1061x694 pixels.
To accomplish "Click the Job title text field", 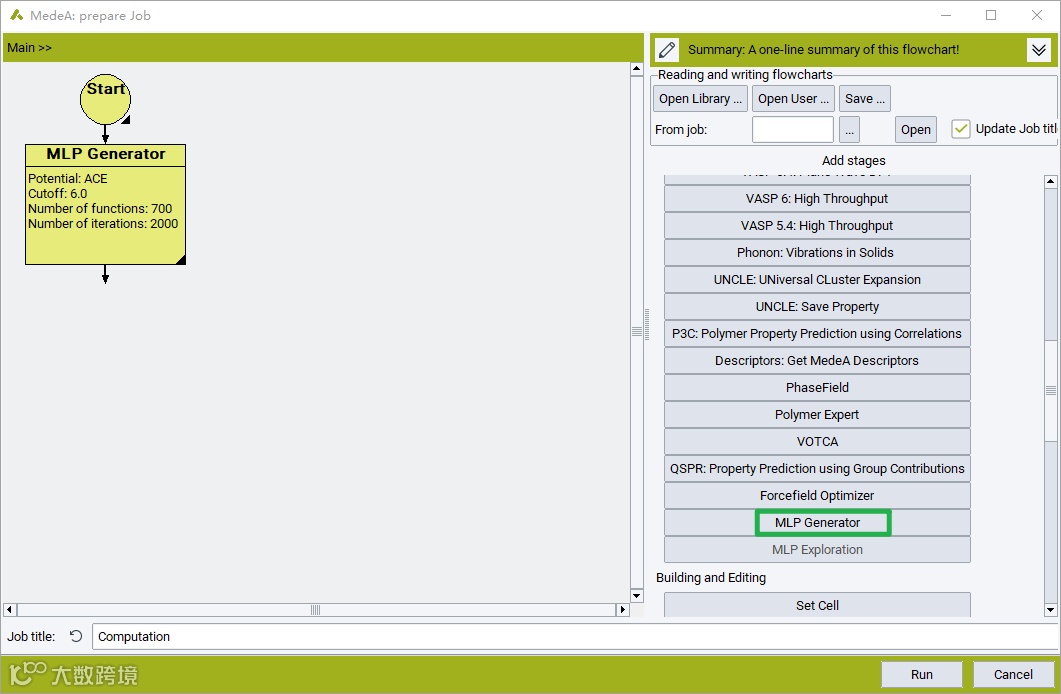I will (575, 637).
